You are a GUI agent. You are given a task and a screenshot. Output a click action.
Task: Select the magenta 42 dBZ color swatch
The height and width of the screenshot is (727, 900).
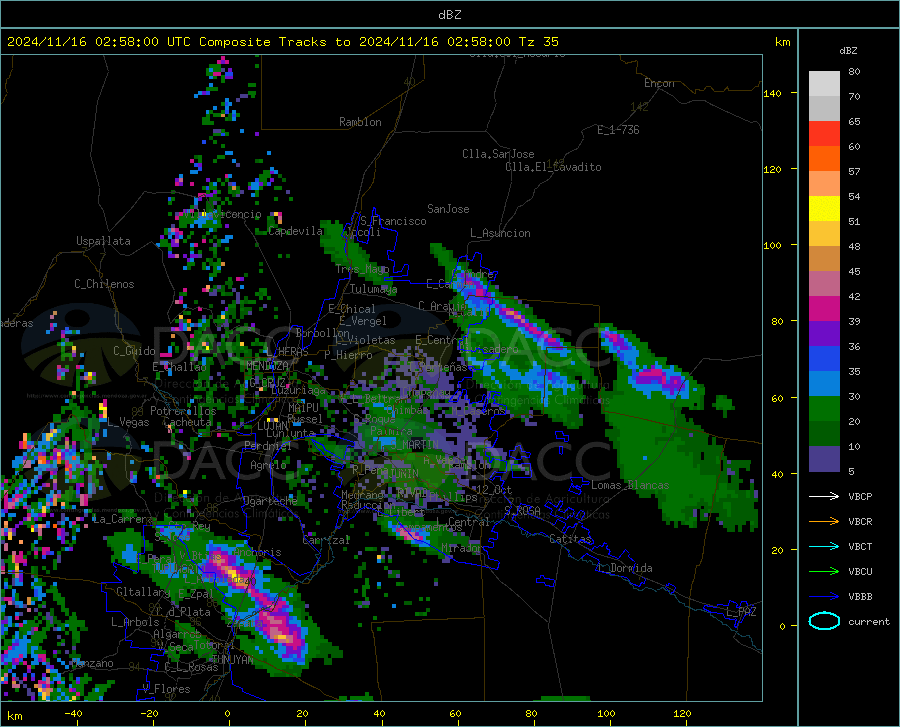pyautogui.click(x=824, y=309)
